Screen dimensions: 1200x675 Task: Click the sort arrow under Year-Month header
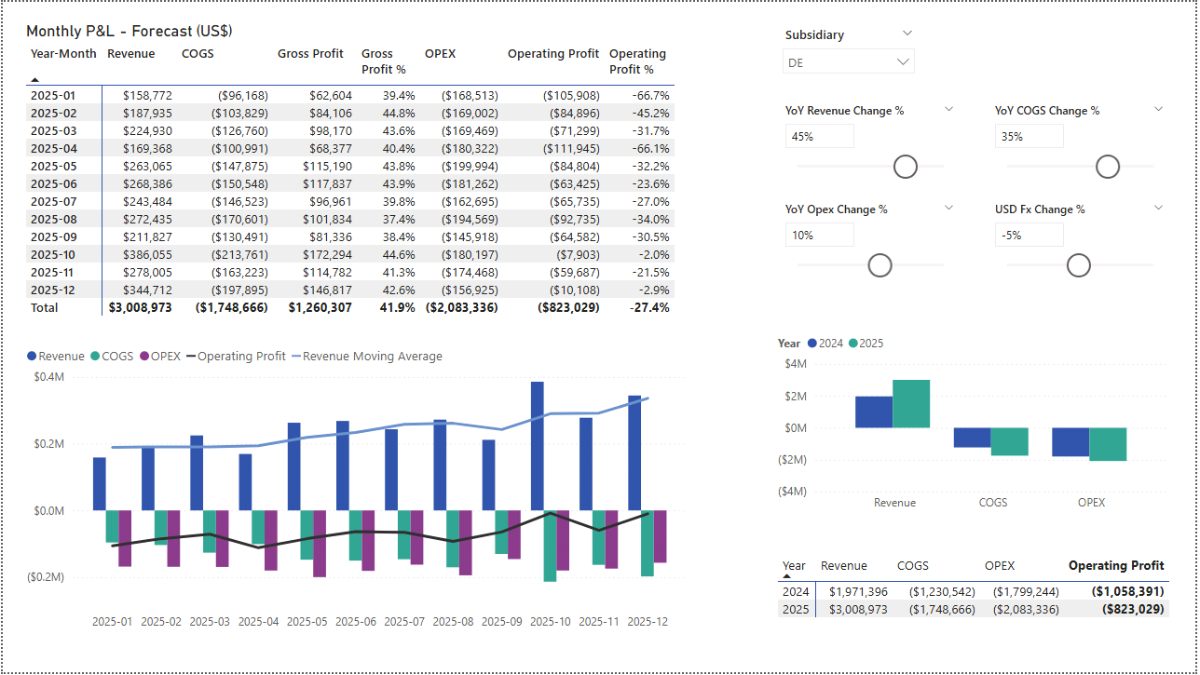35,78
